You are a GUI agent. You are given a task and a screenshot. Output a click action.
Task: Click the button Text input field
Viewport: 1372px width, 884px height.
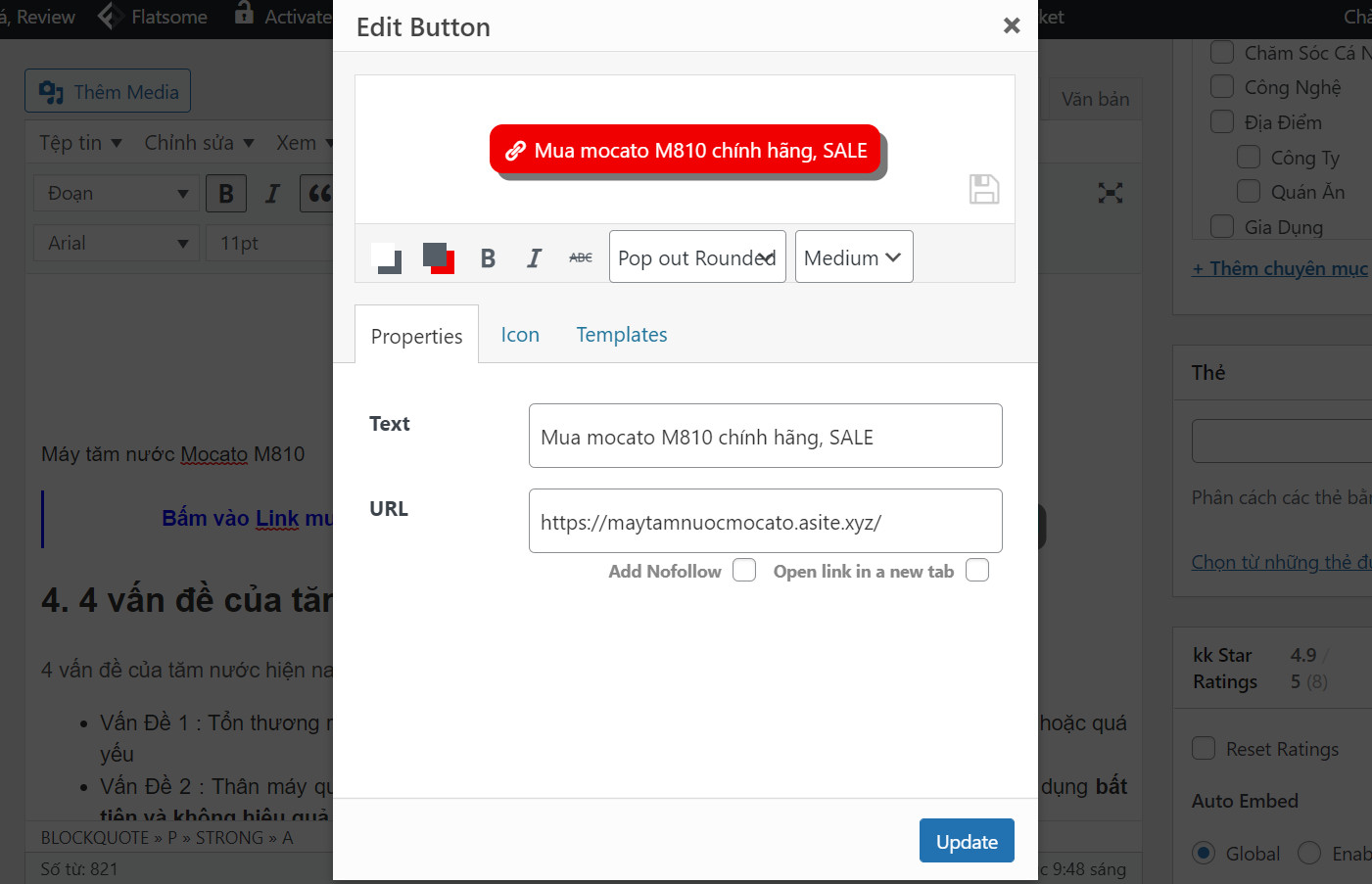point(766,436)
